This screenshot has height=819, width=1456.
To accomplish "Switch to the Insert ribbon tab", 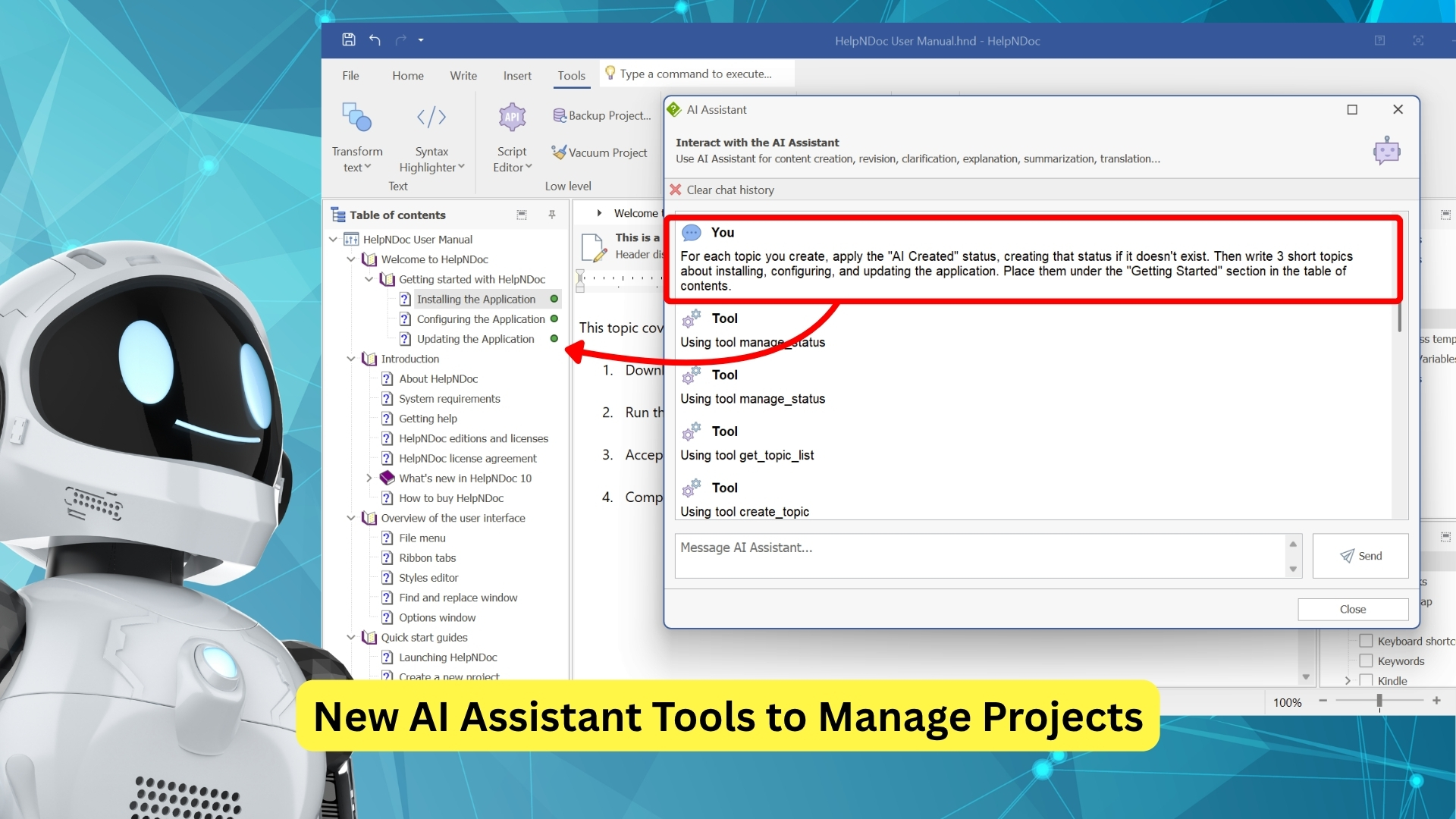I will pyautogui.click(x=517, y=75).
